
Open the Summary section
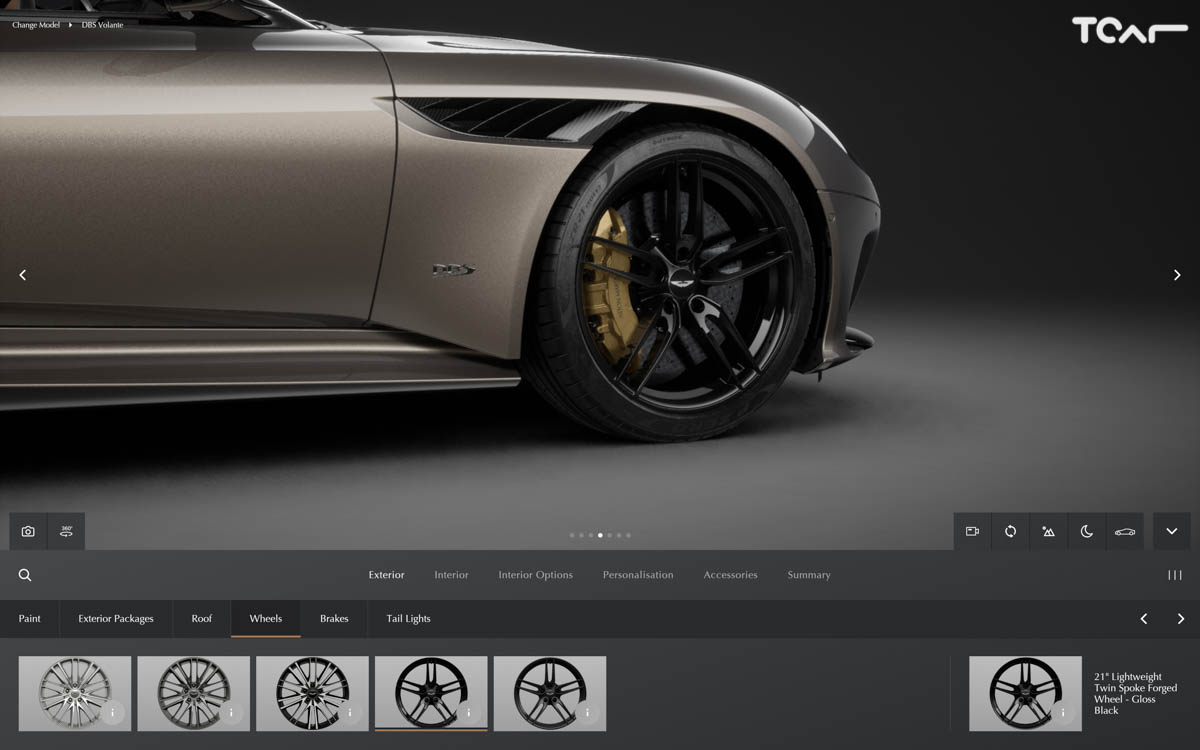pyautogui.click(x=808, y=575)
